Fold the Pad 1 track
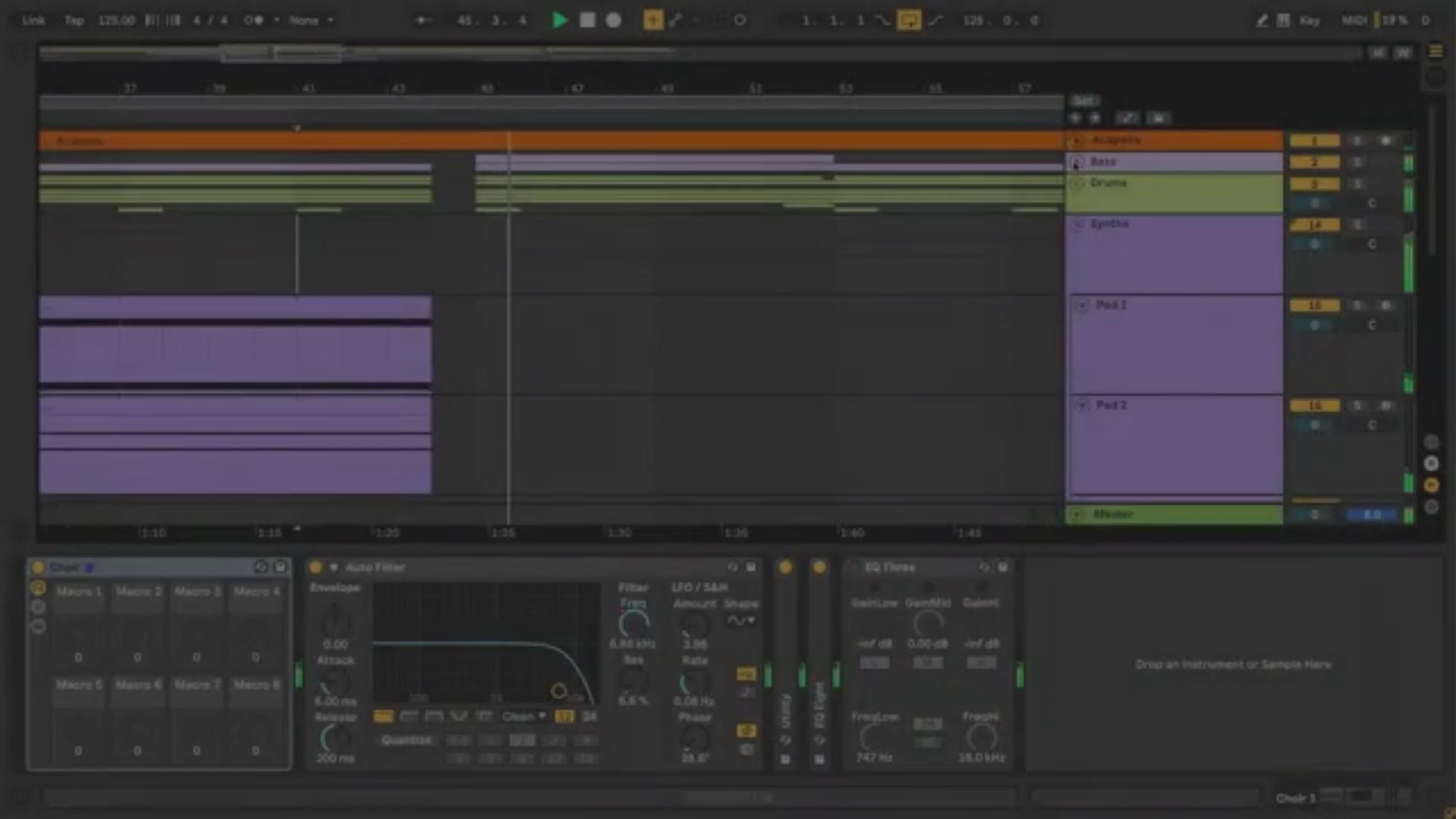 1082,306
